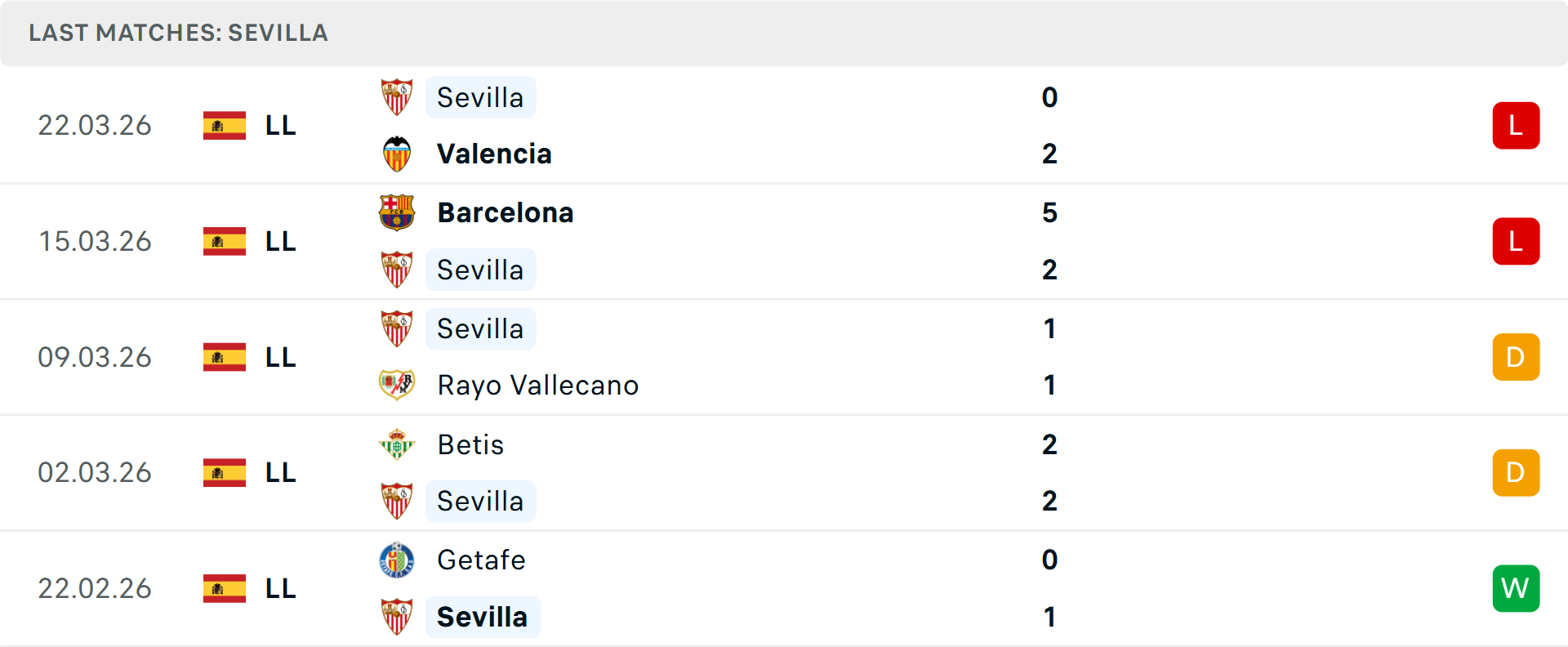Viewport: 1568px width, 647px height.
Task: Click the red L result indicator on 22.03.26
Action: (1516, 125)
